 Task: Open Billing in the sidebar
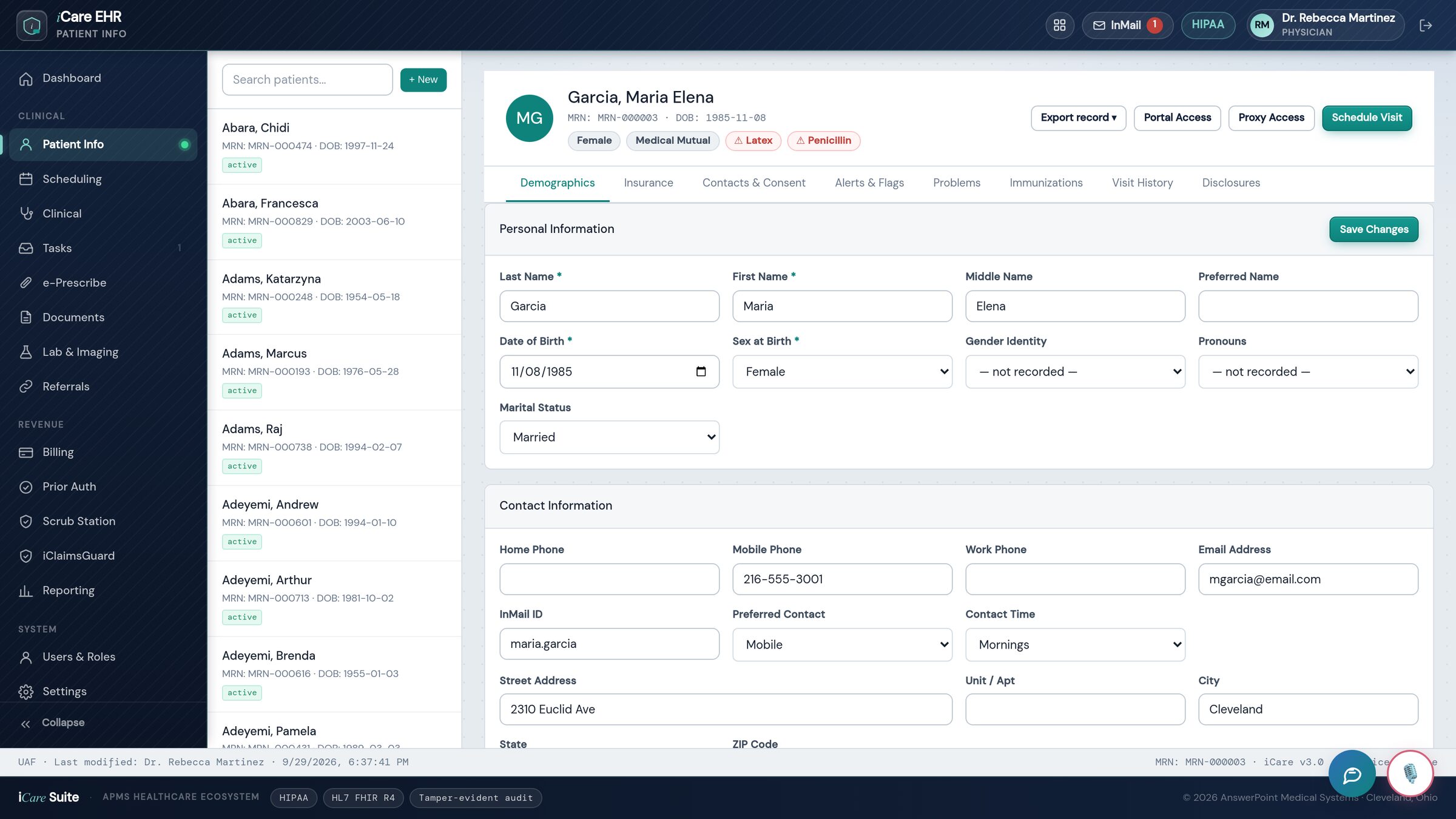(x=103, y=452)
